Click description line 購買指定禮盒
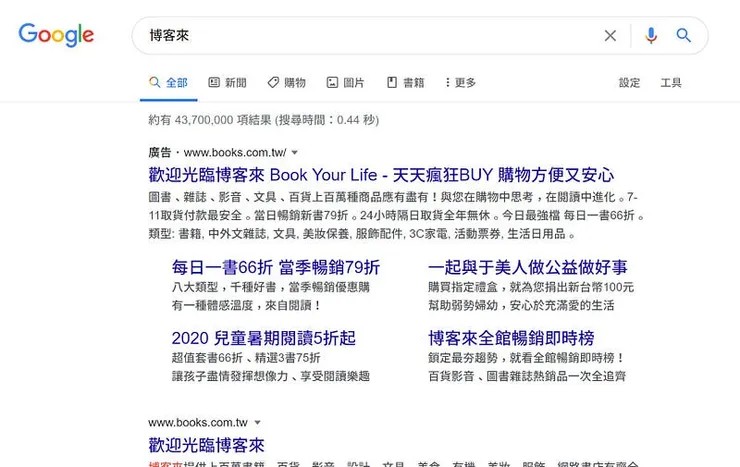 pos(530,287)
